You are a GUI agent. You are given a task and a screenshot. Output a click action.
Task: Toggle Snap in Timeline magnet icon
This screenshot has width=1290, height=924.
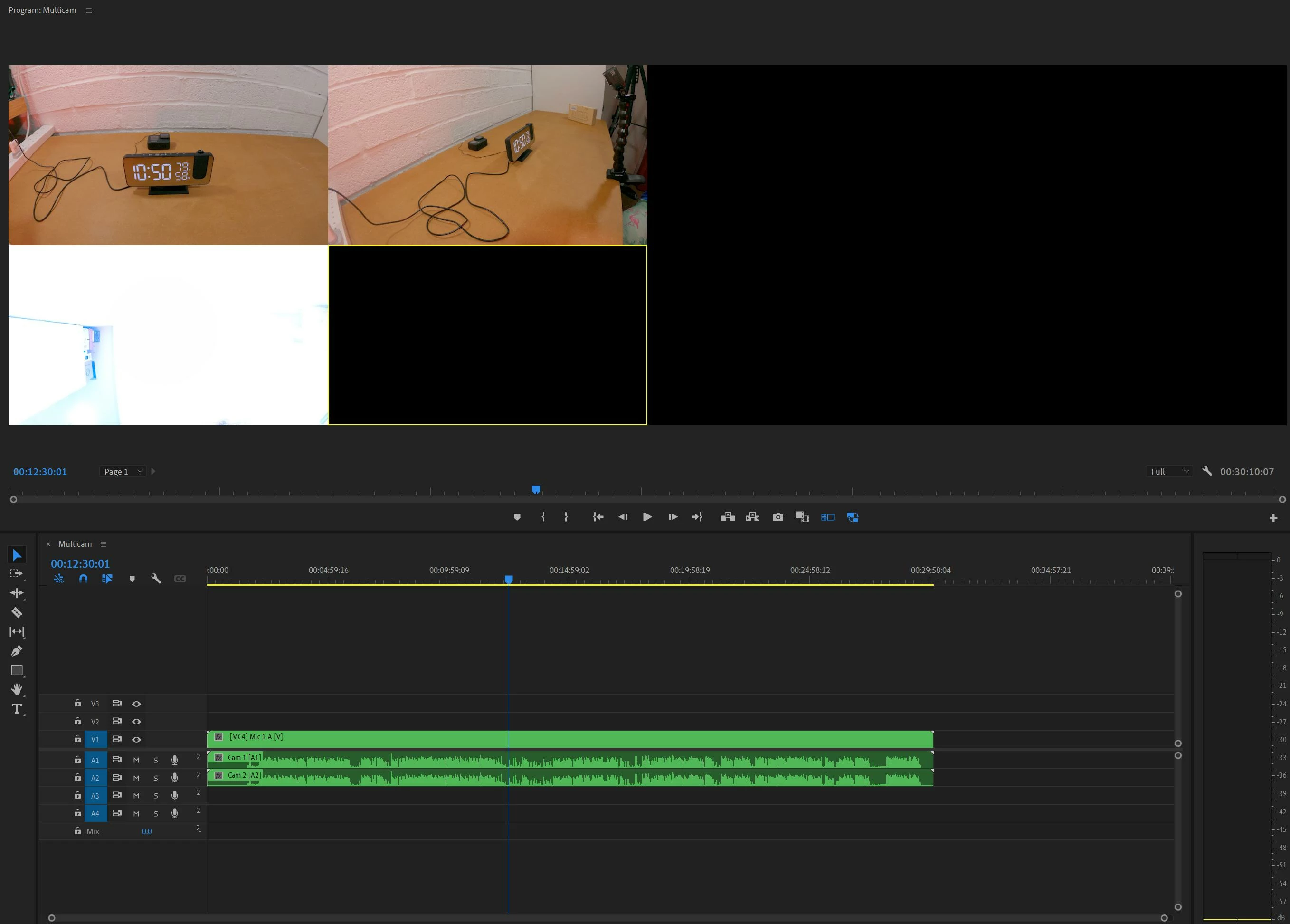click(x=83, y=579)
